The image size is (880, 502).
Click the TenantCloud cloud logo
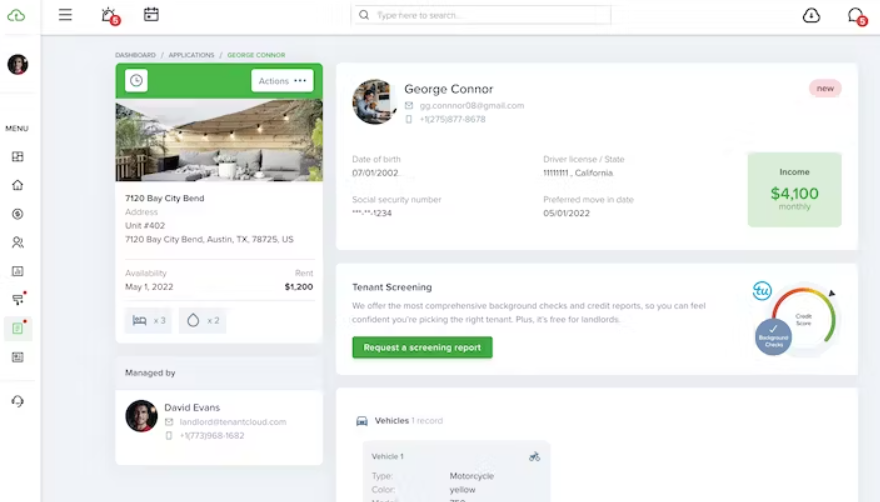point(16,15)
